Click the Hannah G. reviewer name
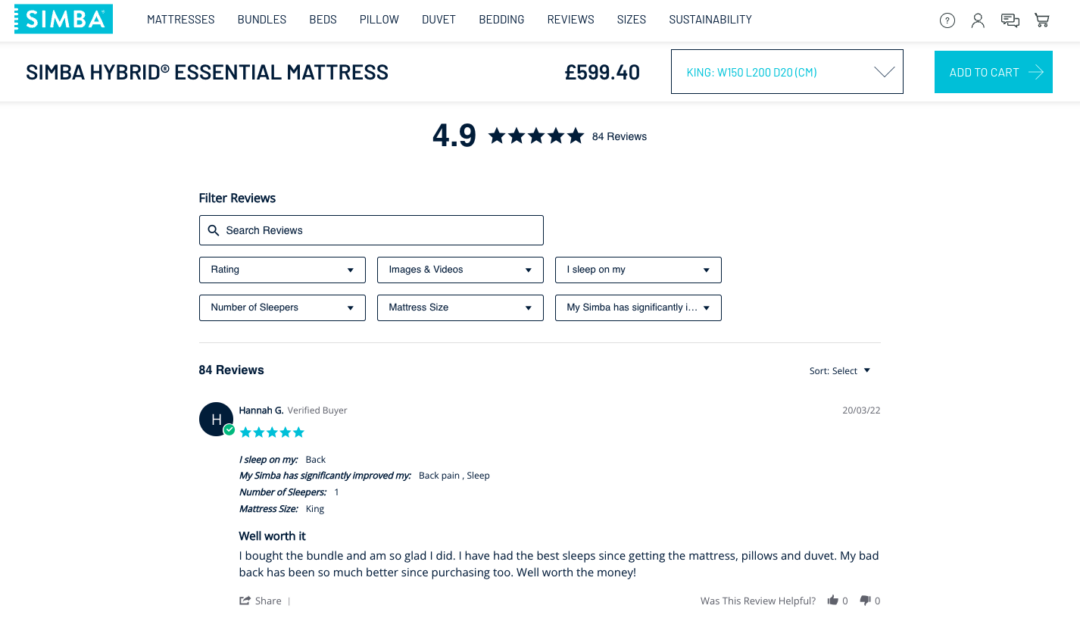 click(261, 410)
